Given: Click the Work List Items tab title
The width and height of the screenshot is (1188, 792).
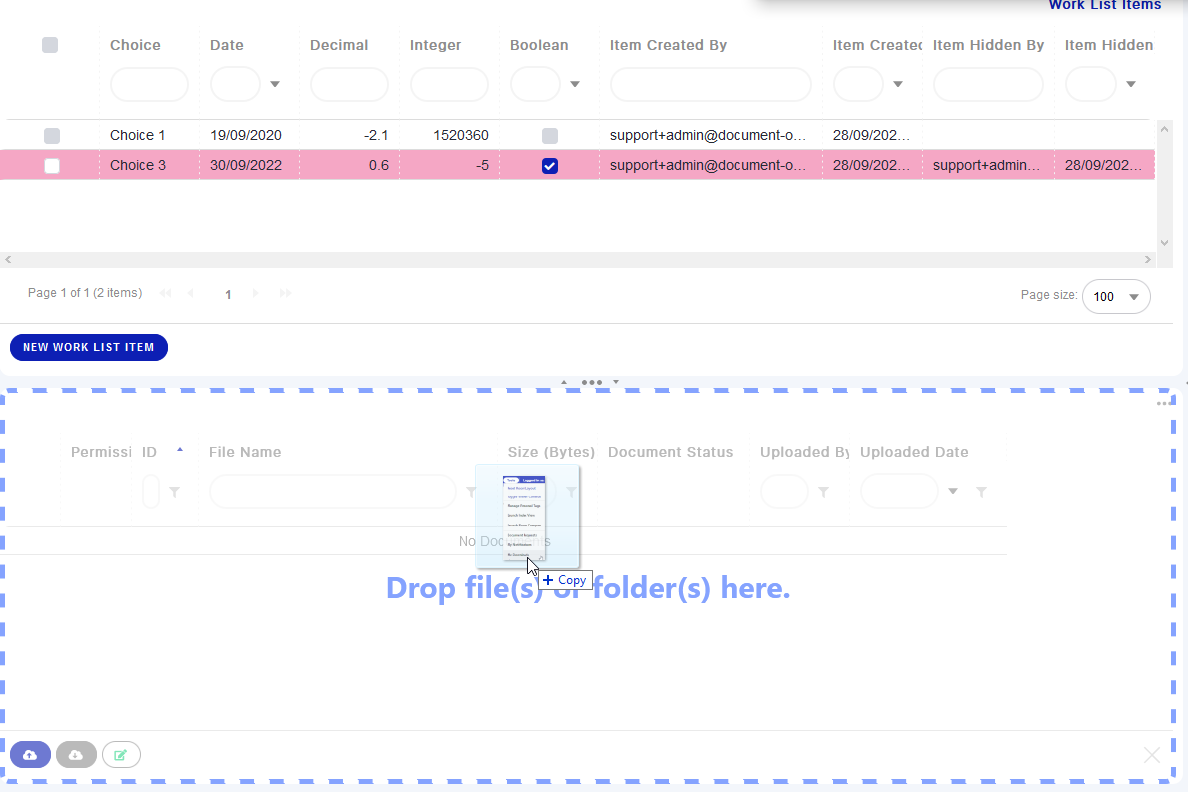Looking at the screenshot, I should (x=1104, y=6).
